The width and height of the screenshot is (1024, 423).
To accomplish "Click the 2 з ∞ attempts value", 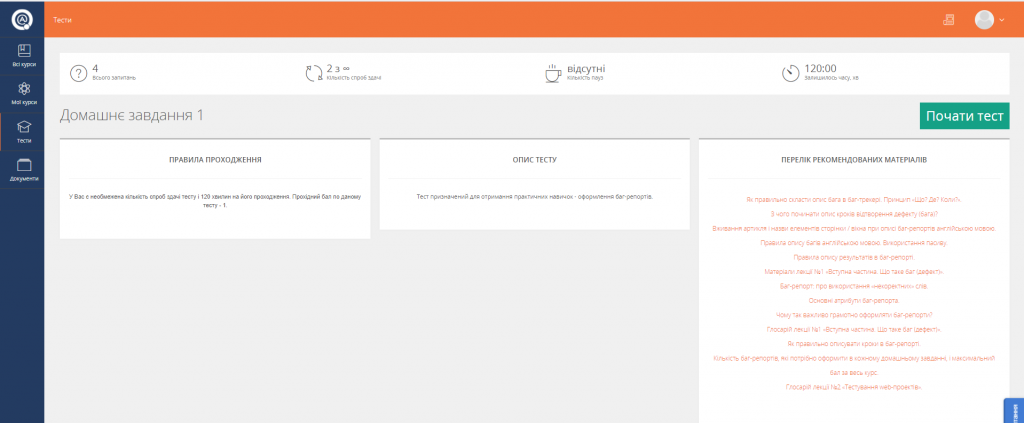I will pos(338,68).
